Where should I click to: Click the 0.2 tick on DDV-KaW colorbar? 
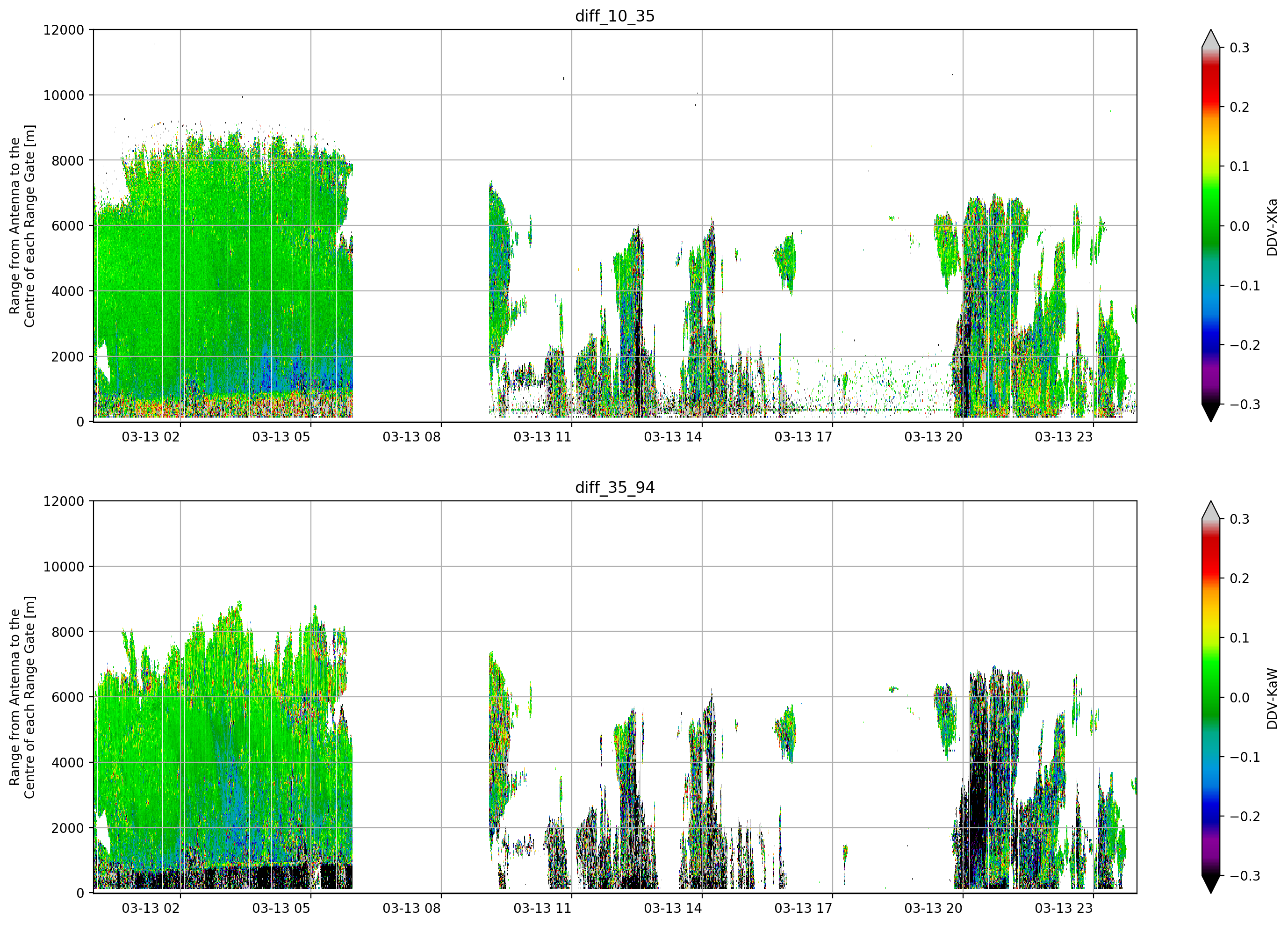coord(1240,579)
